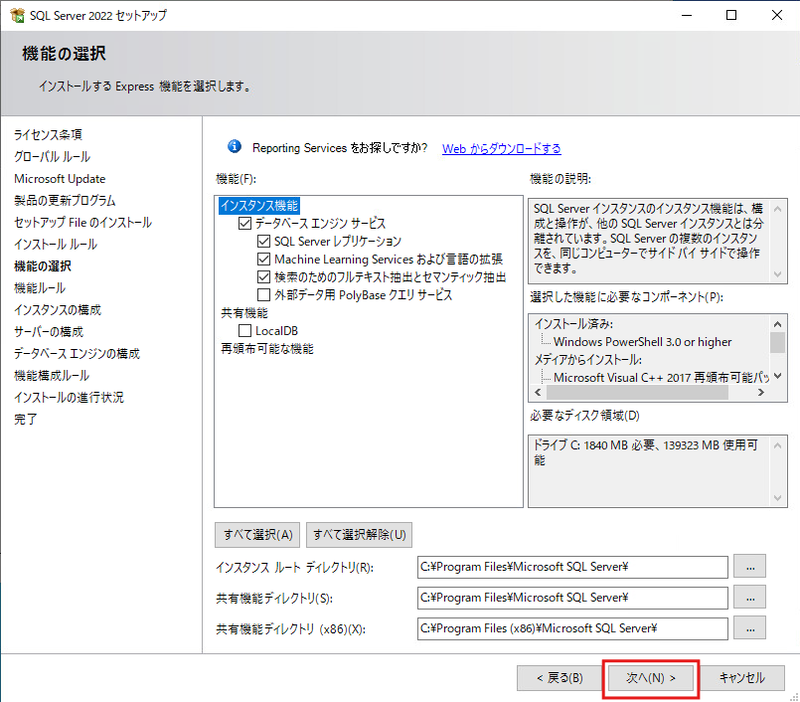The width and height of the screenshot is (800, 702).
Task: Open Web からダウンロードする link
Action: pos(502,148)
